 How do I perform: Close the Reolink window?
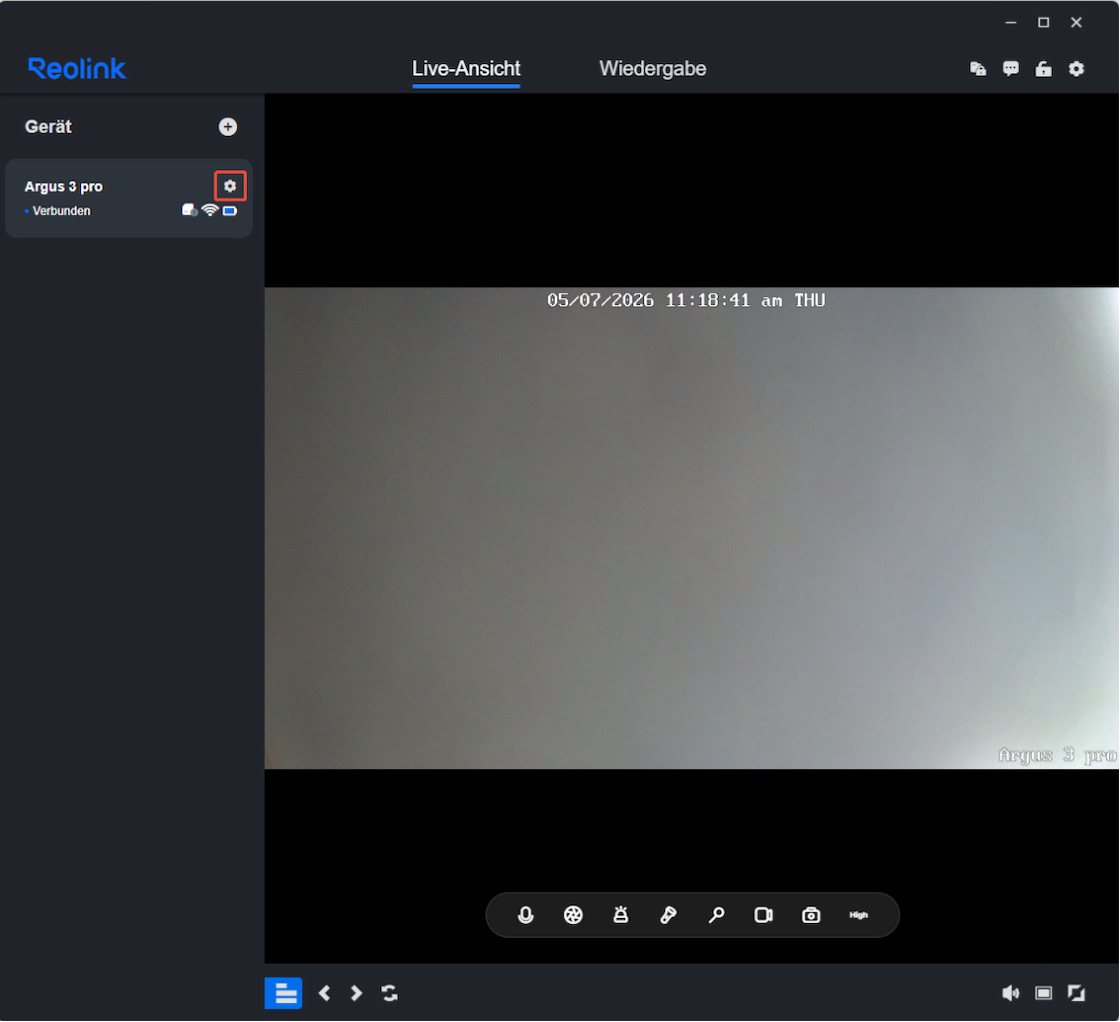point(1076,23)
